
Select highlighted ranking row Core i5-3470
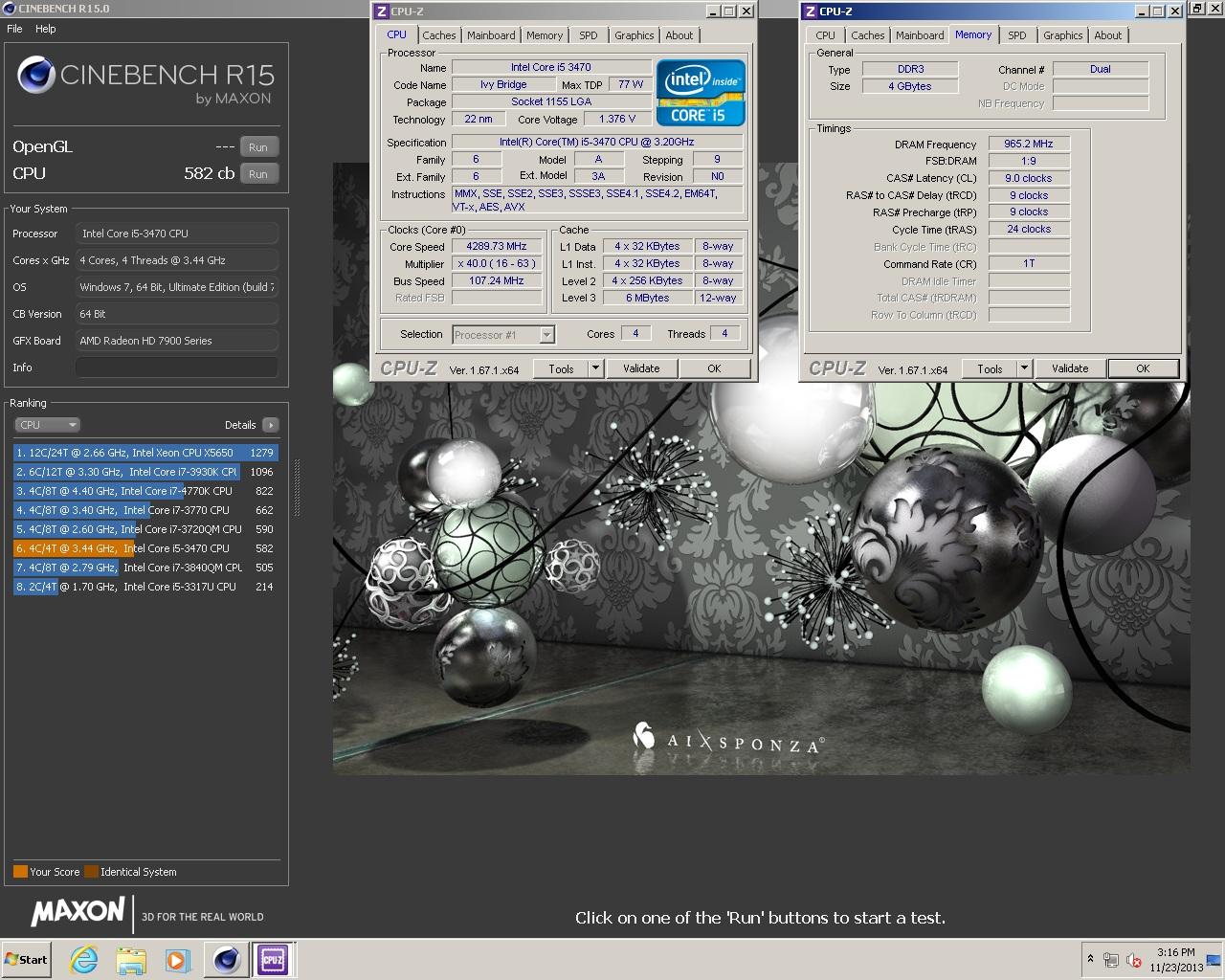[x=145, y=548]
